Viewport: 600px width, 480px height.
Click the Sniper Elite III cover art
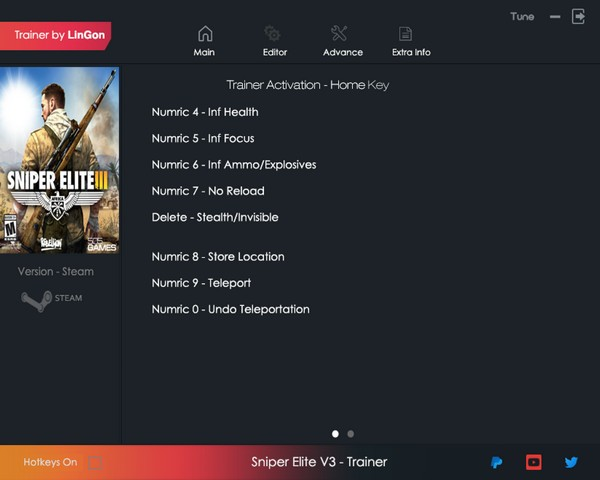point(59,160)
